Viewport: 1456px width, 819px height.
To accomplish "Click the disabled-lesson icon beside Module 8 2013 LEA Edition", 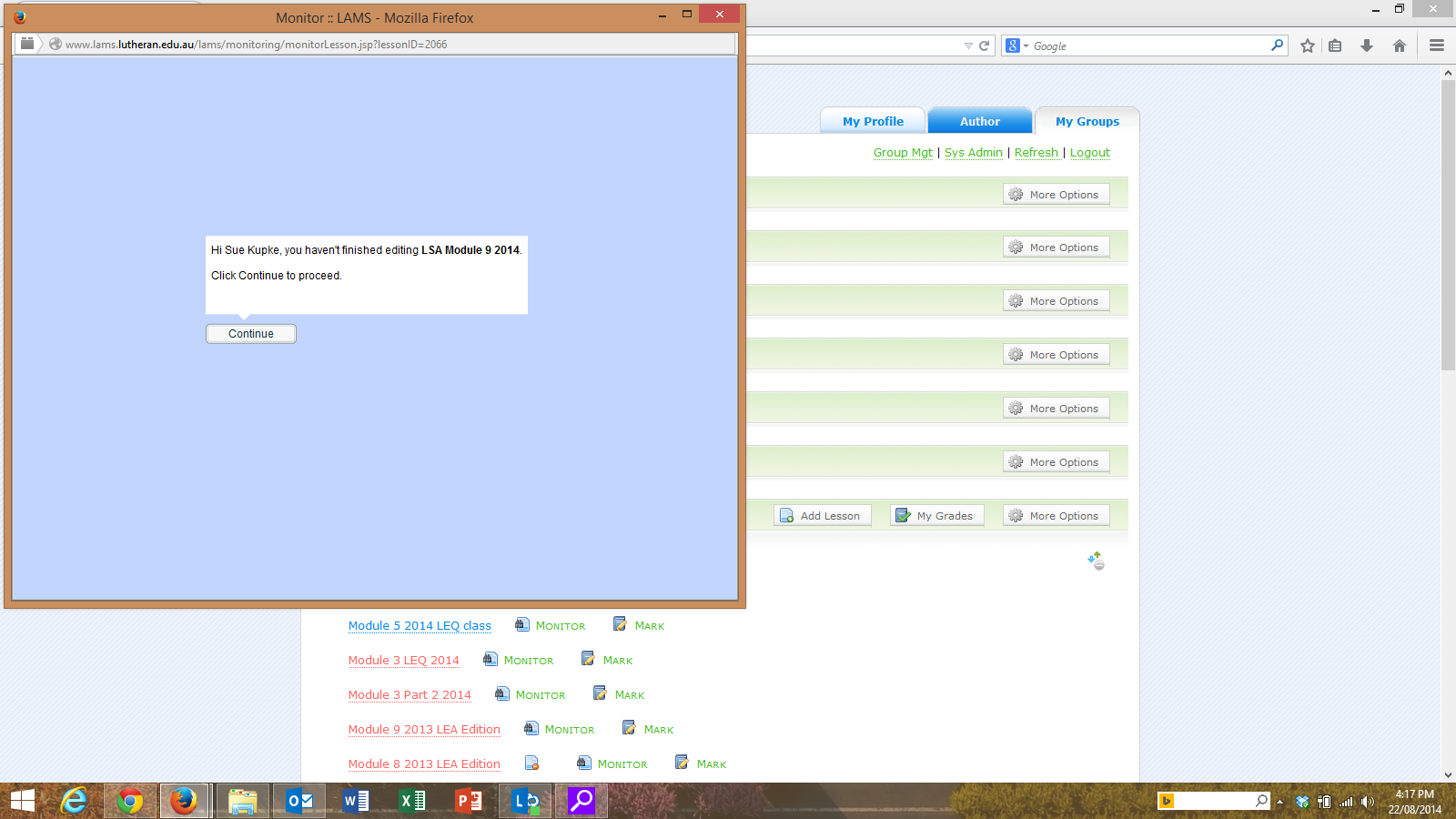I will [x=531, y=763].
